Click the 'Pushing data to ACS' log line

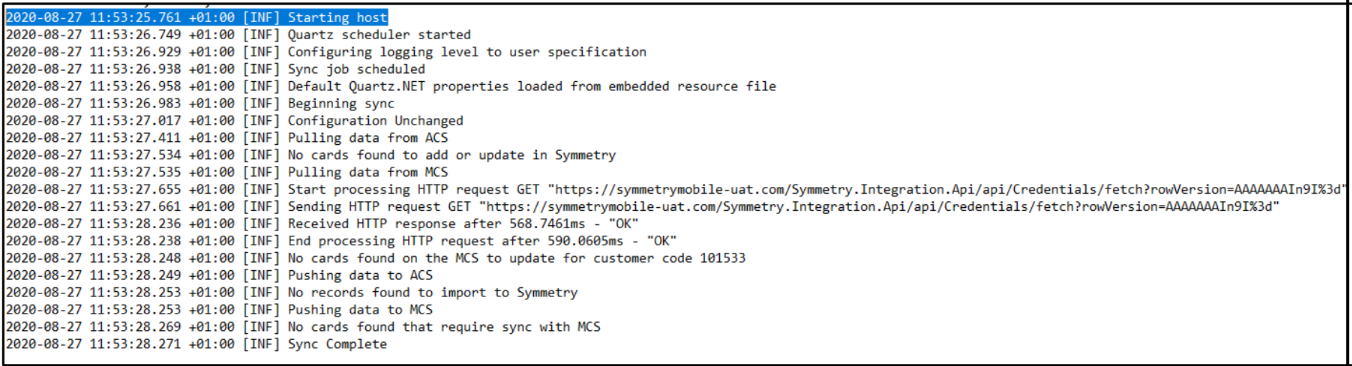(x=219, y=275)
